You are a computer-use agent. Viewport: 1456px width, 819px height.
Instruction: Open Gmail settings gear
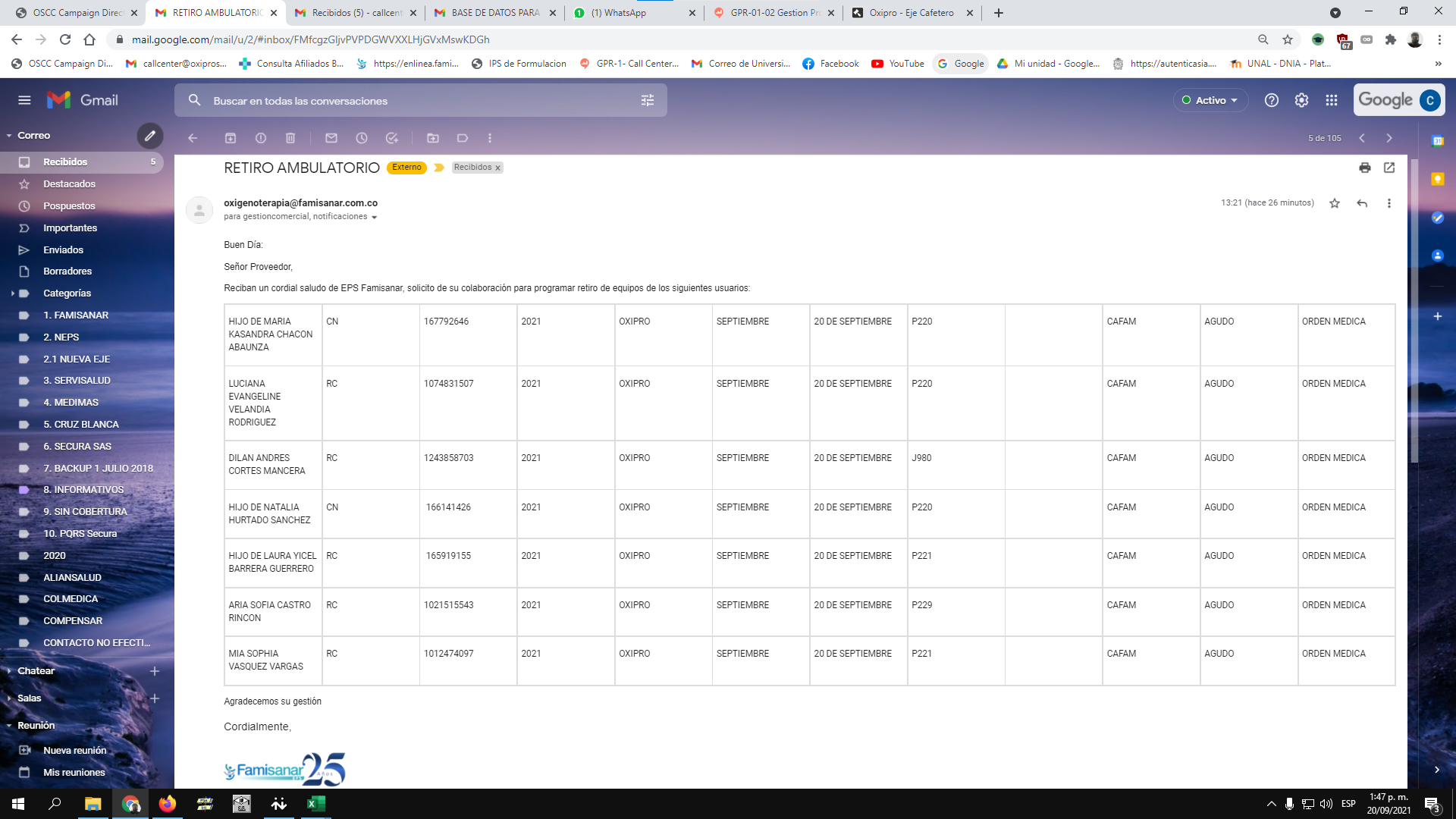tap(1302, 100)
